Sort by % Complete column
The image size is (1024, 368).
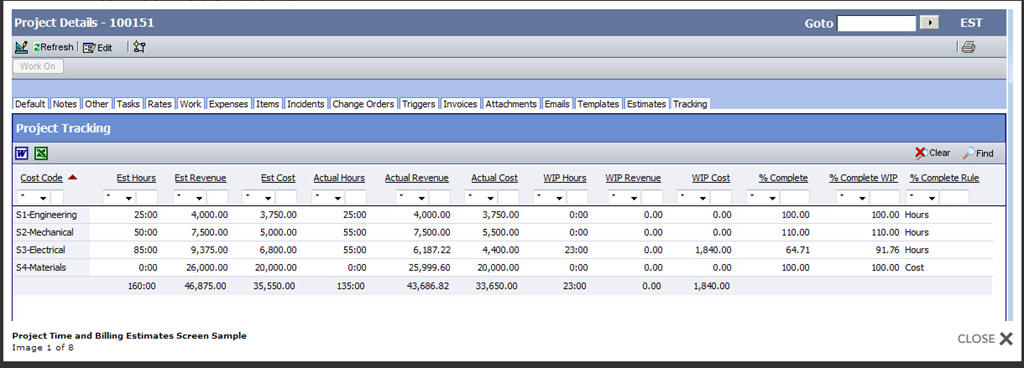[x=783, y=177]
